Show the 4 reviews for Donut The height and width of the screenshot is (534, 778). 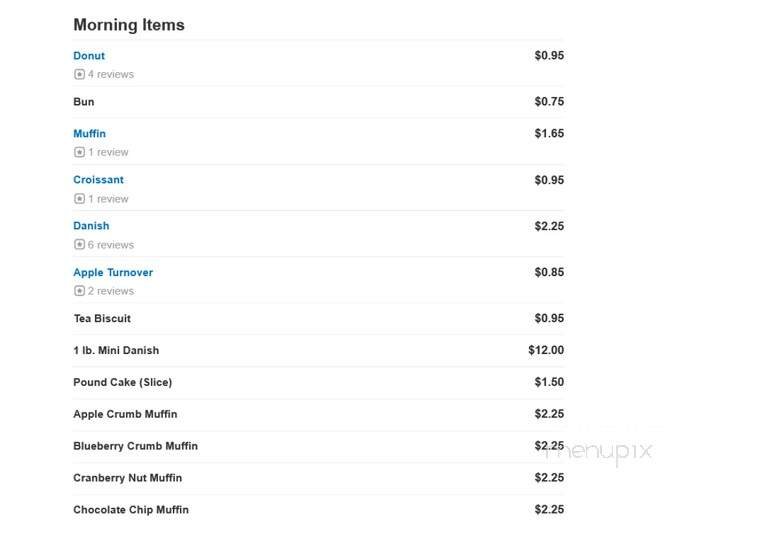coord(110,75)
